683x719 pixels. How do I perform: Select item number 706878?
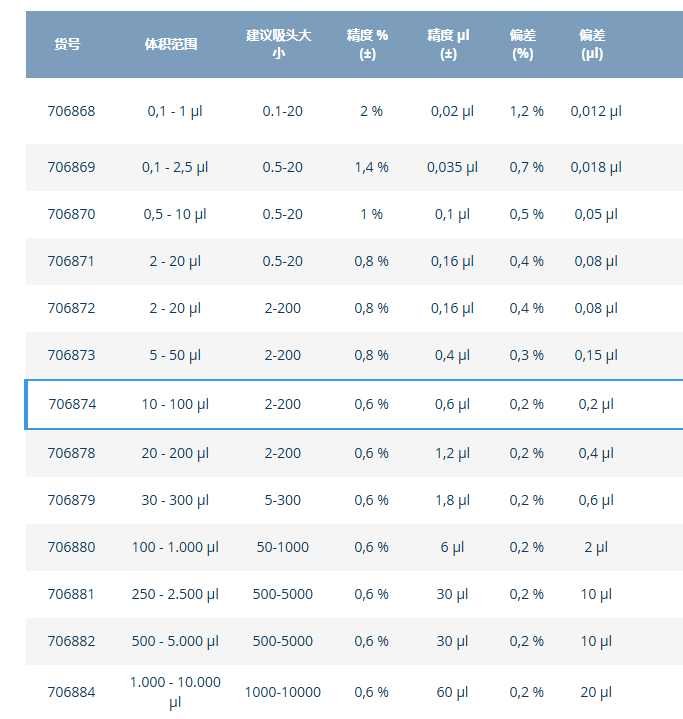(x=72, y=453)
